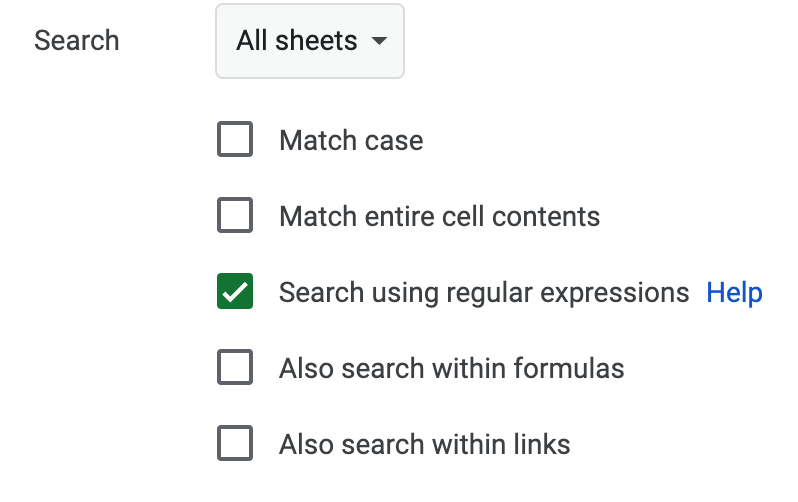The image size is (798, 502).
Task: Click the green checkmark icon
Action: [235, 292]
